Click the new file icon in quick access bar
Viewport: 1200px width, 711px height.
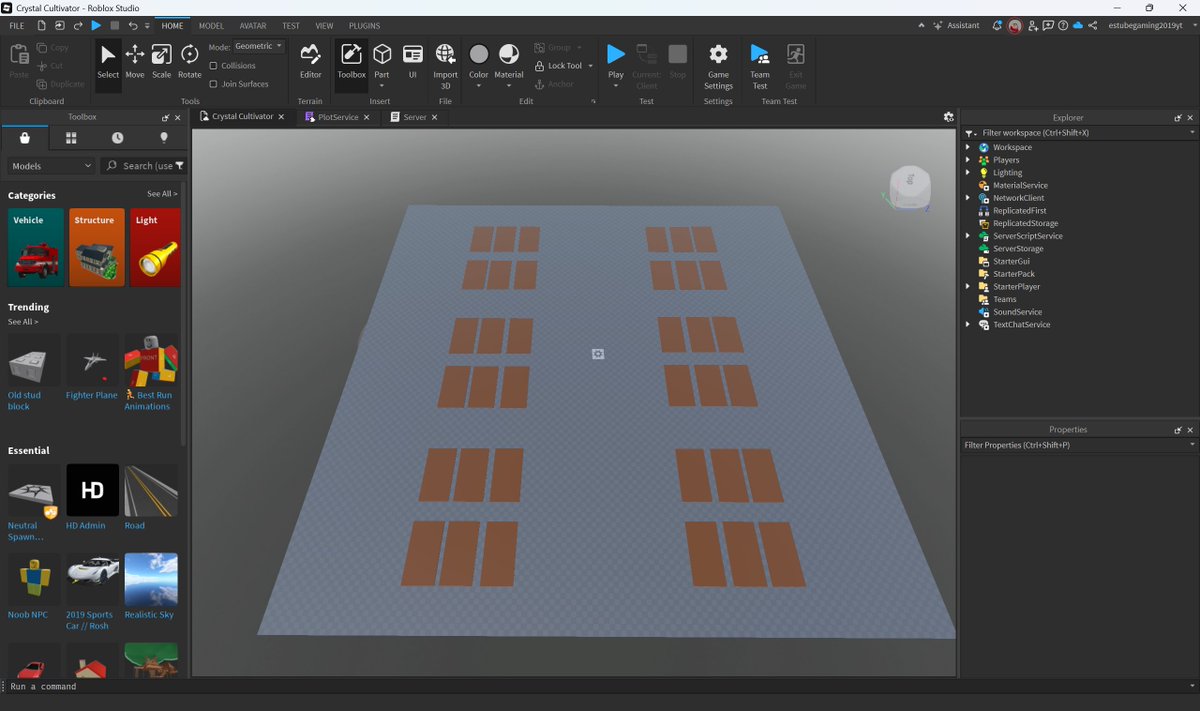coord(41,25)
